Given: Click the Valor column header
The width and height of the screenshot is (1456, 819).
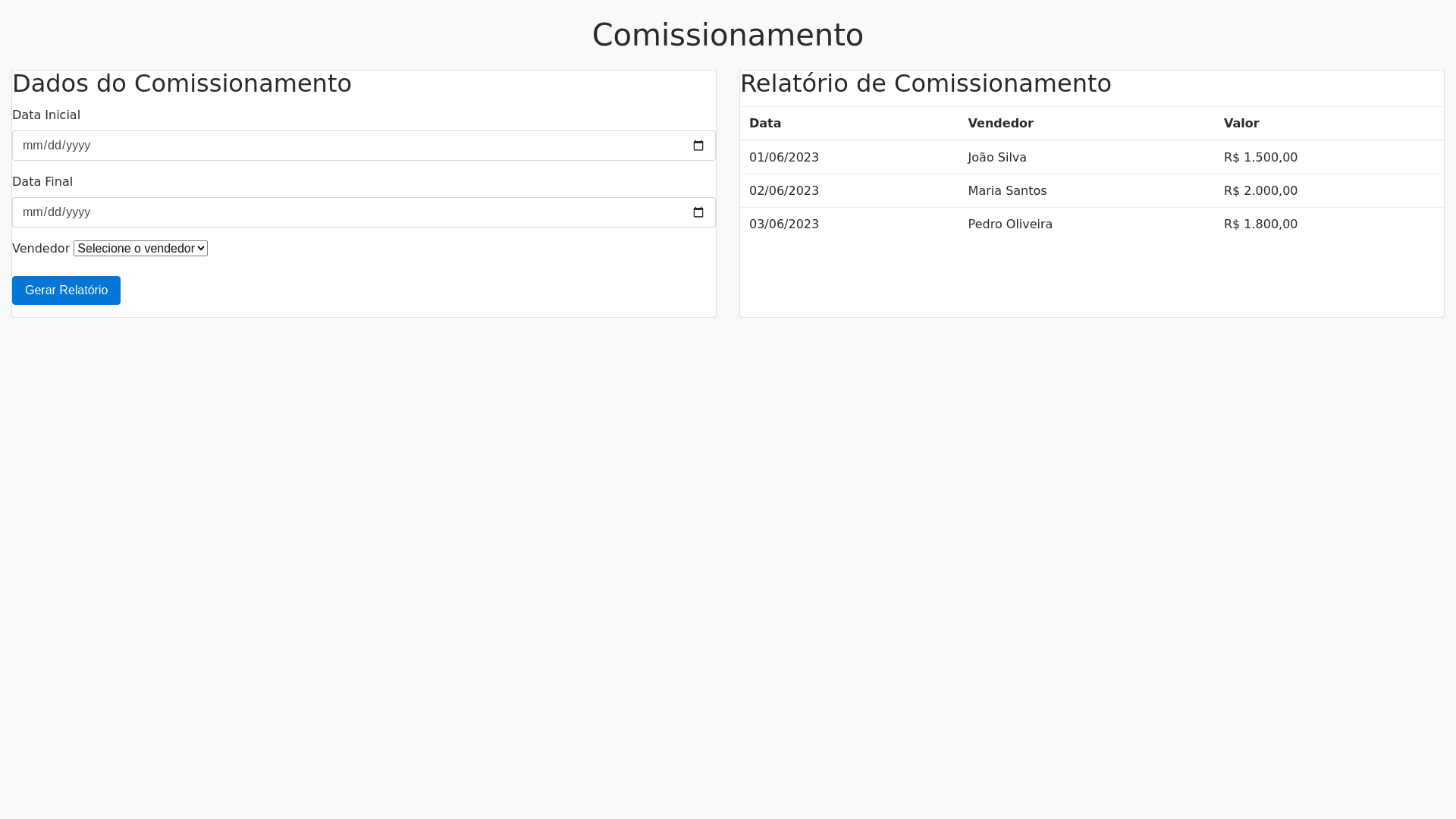Looking at the screenshot, I should (1241, 124).
